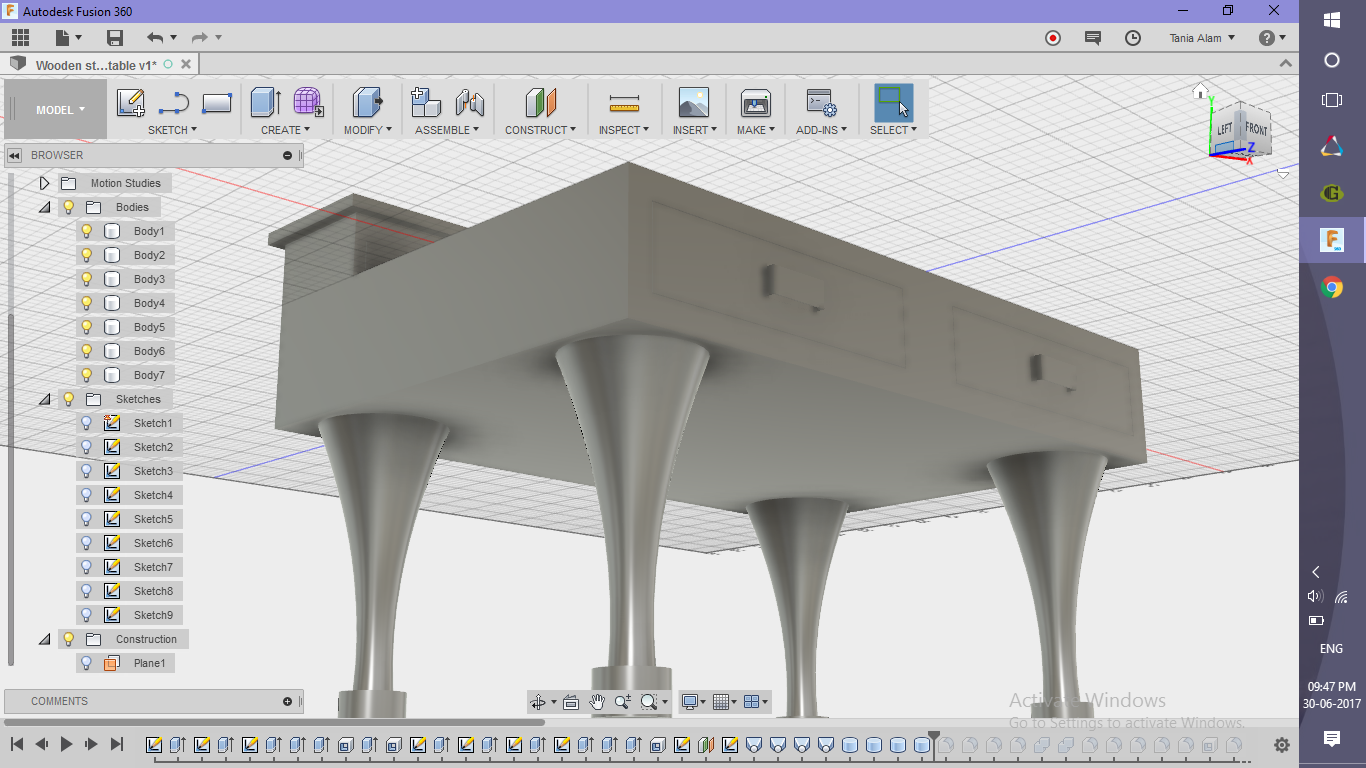Viewport: 1366px width, 768px height.
Task: Open the notifications comment icon
Action: pyautogui.click(x=1093, y=38)
